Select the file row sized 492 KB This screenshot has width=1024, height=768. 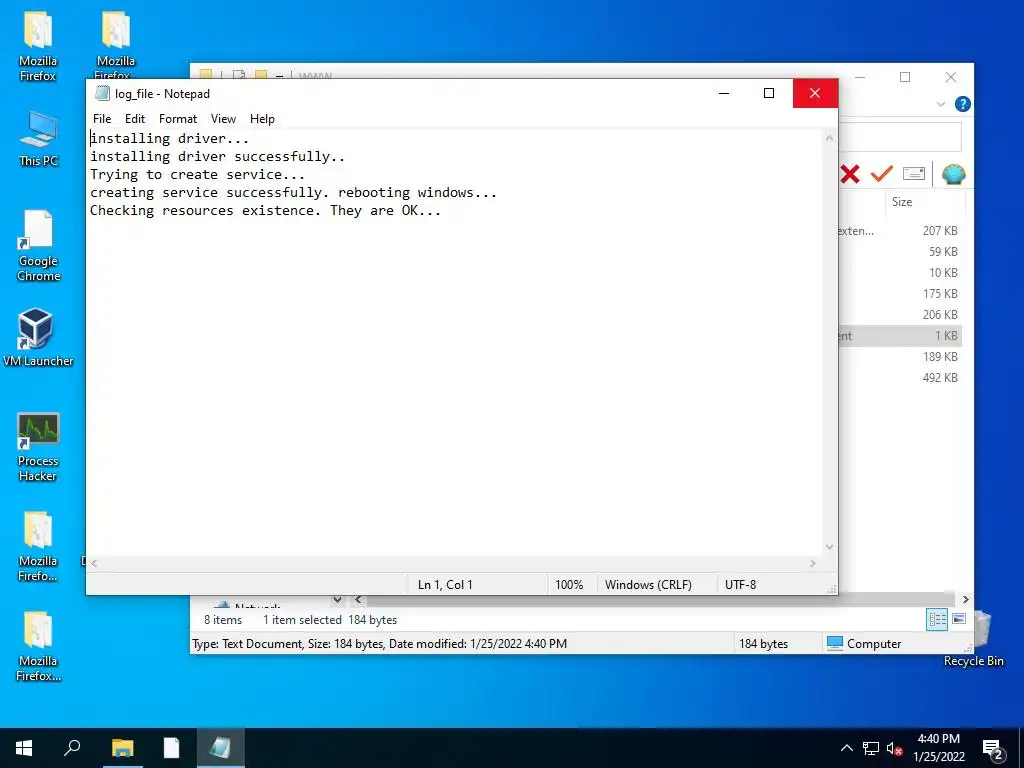pyautogui.click(x=900, y=377)
